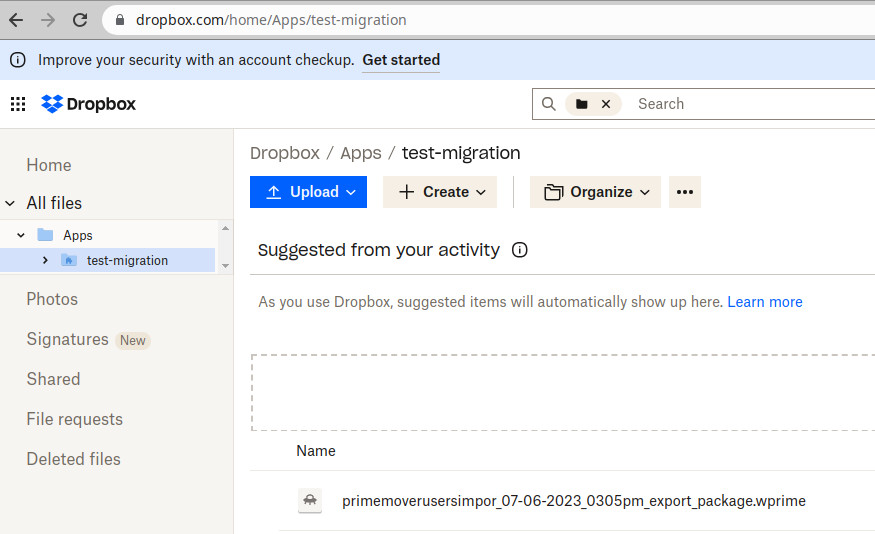The width and height of the screenshot is (875, 534).
Task: Open File requests in the sidebar
Action: (x=75, y=420)
